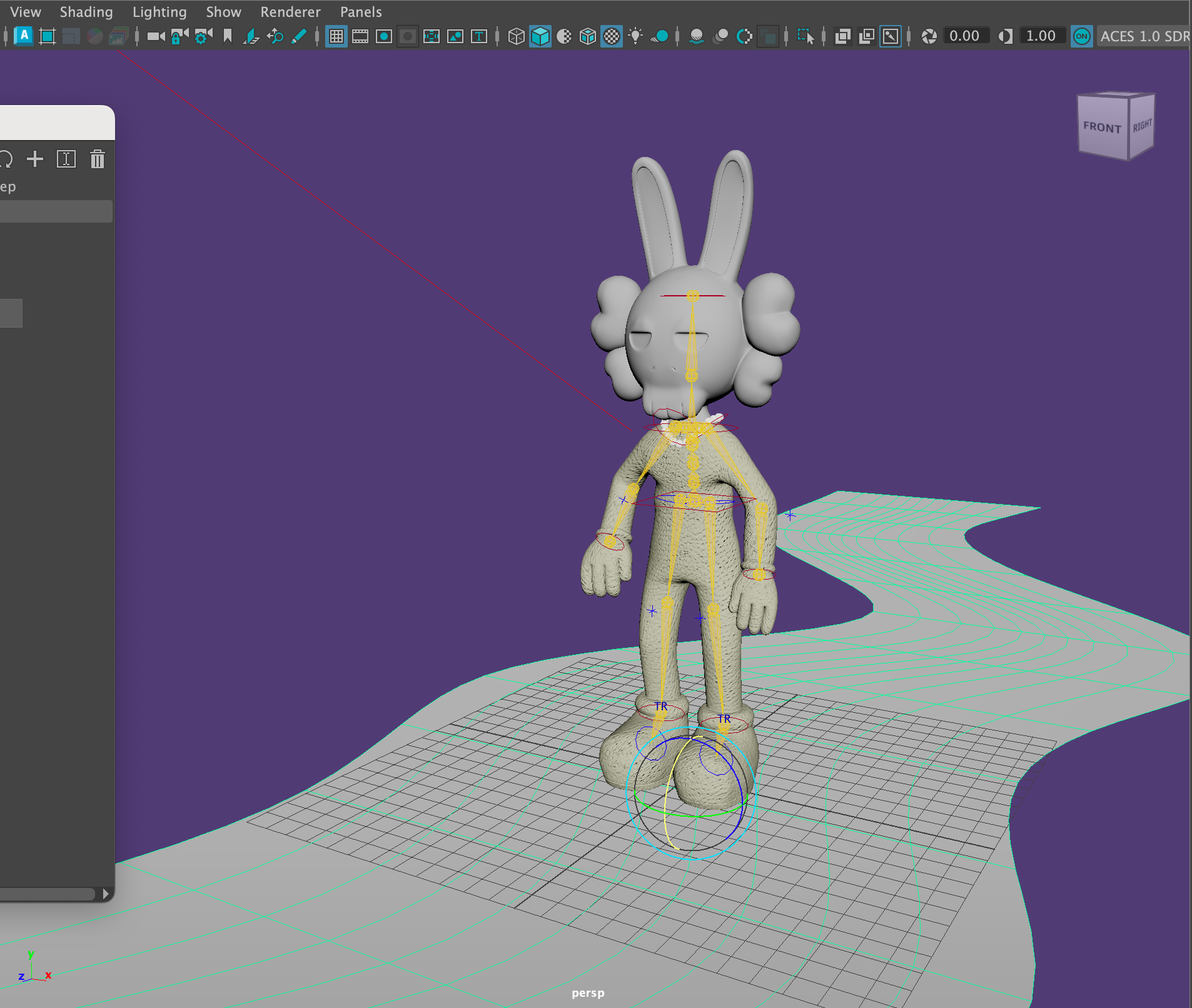The image size is (1192, 1008).
Task: Select the left foot 'TR' control
Action: pos(661,707)
